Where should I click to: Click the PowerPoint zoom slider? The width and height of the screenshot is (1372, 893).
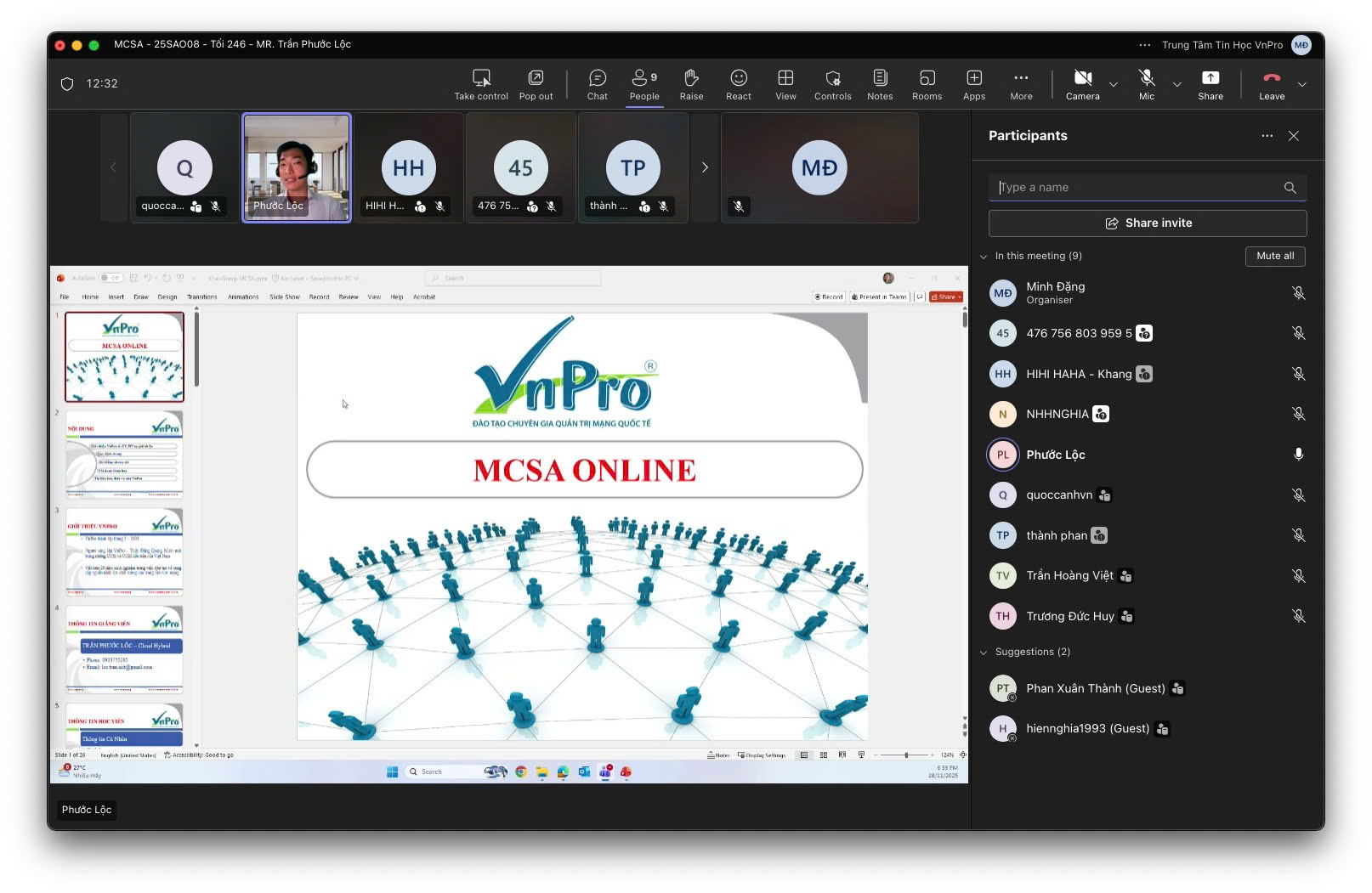(906, 755)
